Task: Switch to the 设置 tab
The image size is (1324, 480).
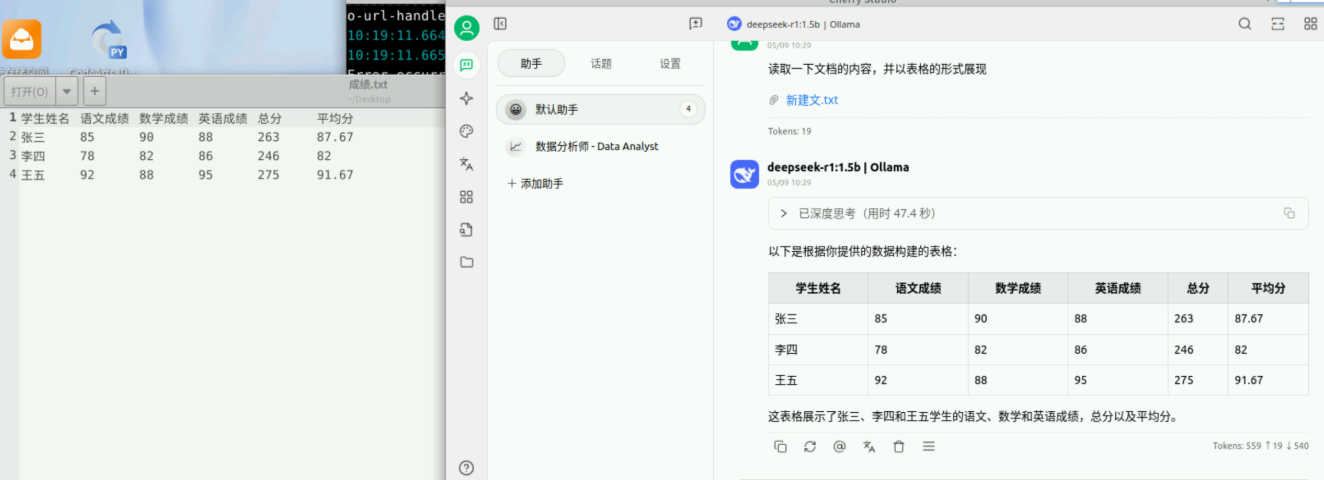Action: point(670,63)
